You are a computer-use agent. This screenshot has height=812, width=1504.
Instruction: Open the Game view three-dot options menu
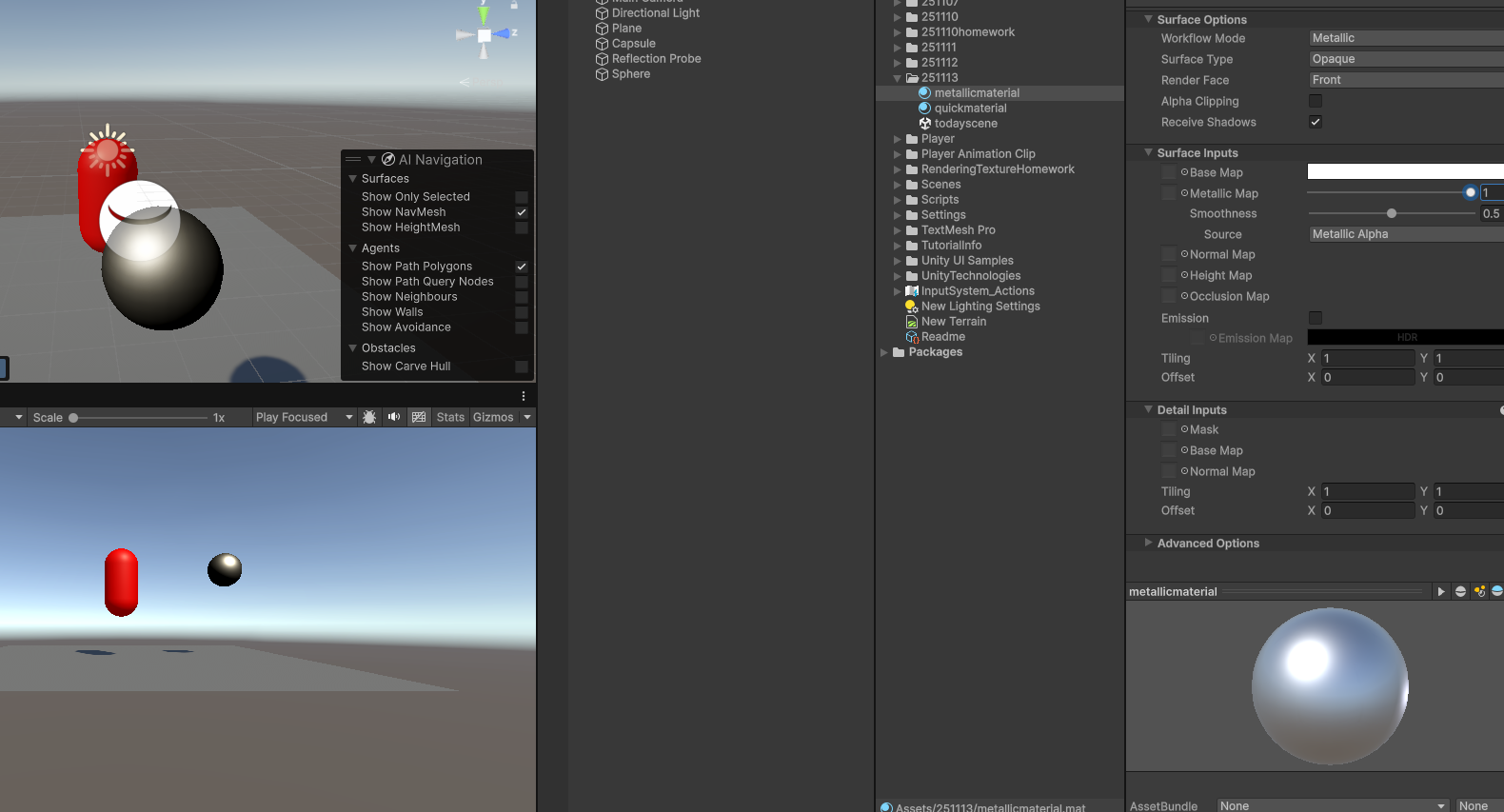(524, 396)
